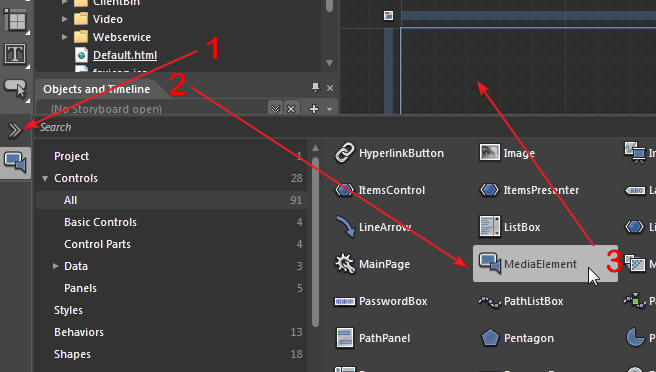Open storyboard options dropdown arrow

point(330,109)
